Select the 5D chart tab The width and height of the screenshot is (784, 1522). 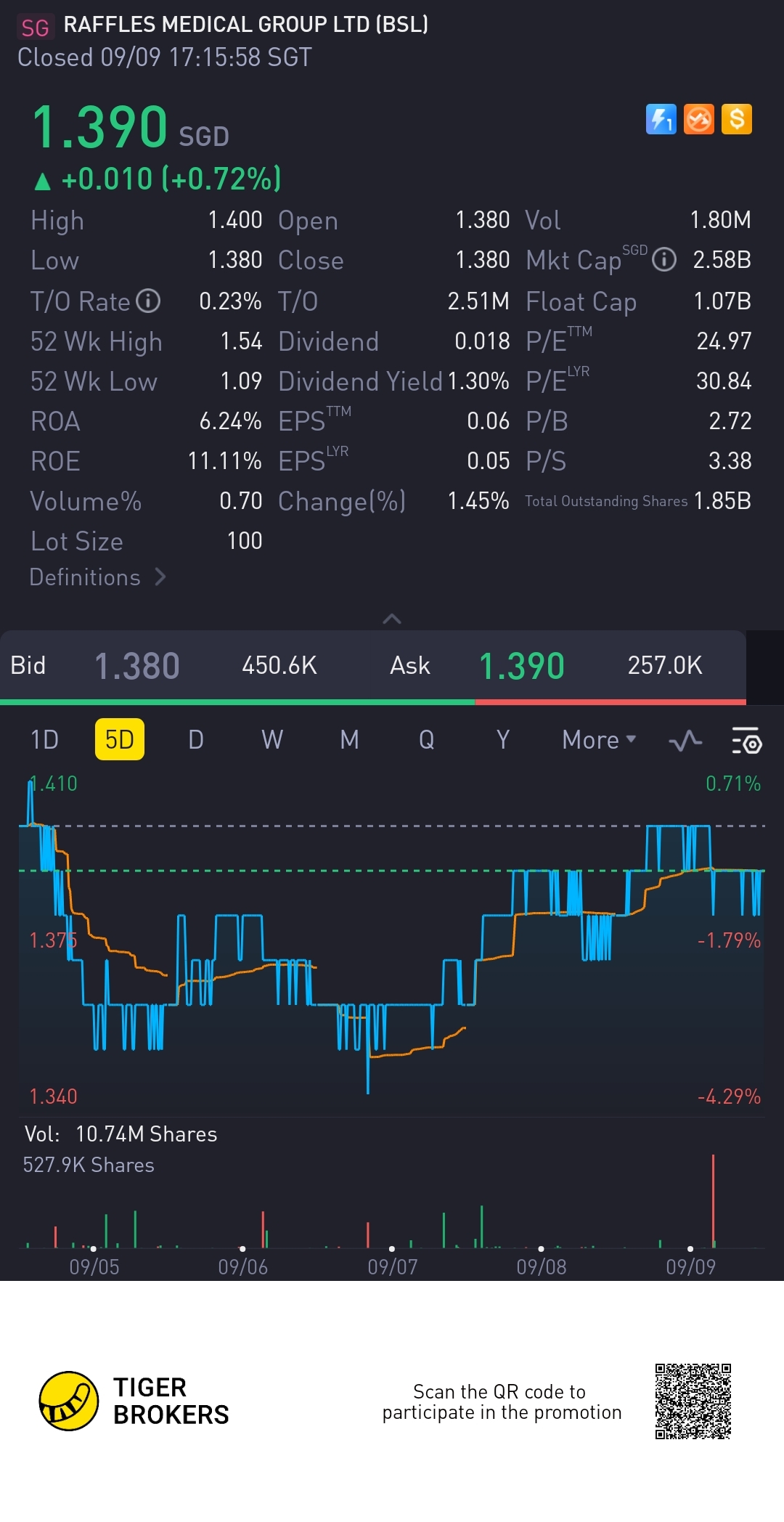pyautogui.click(x=120, y=740)
